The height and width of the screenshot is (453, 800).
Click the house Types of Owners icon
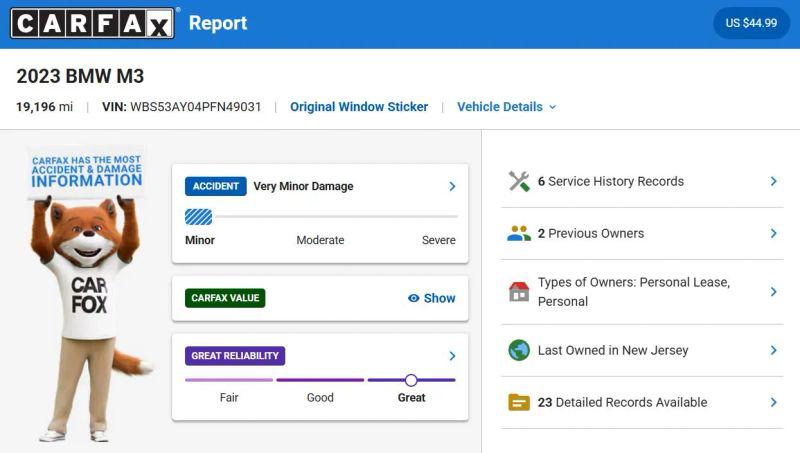click(x=519, y=292)
